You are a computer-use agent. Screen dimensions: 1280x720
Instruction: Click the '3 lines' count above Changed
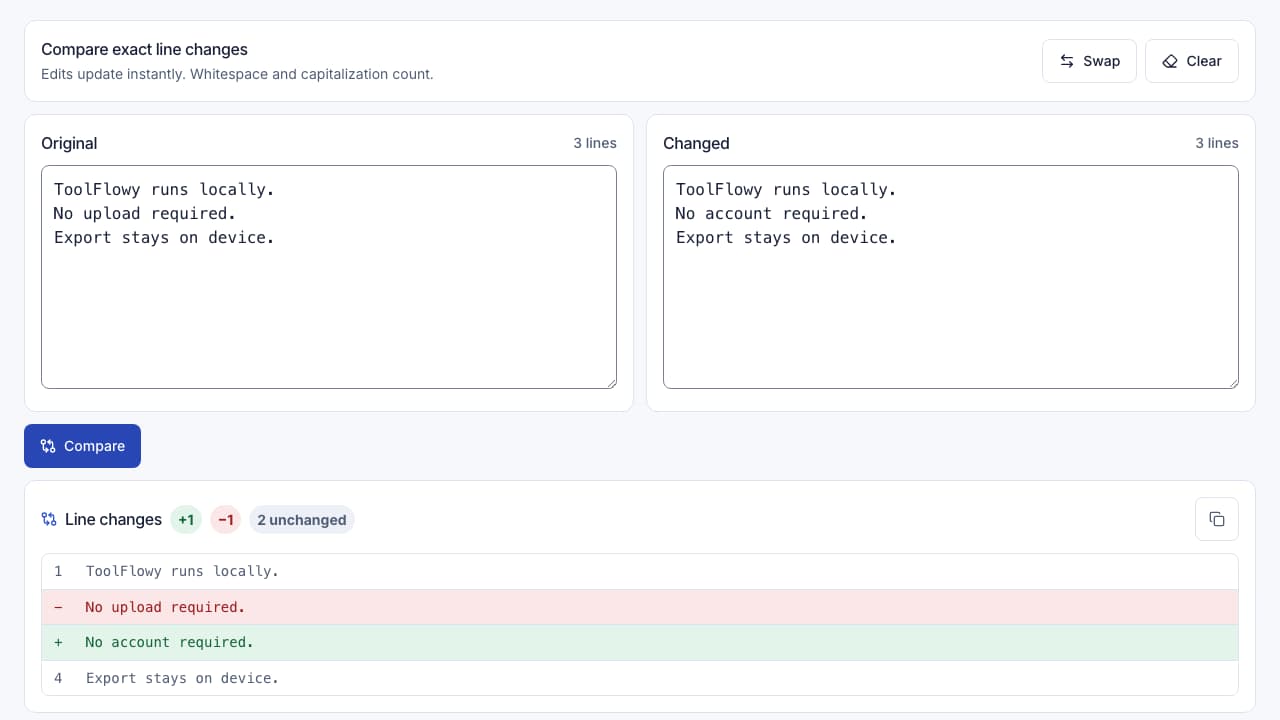1217,143
